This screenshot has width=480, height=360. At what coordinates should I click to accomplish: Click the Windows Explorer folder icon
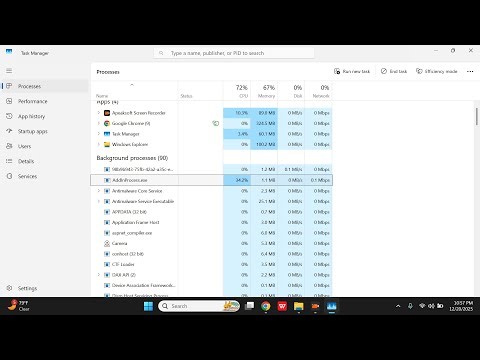tap(107, 144)
